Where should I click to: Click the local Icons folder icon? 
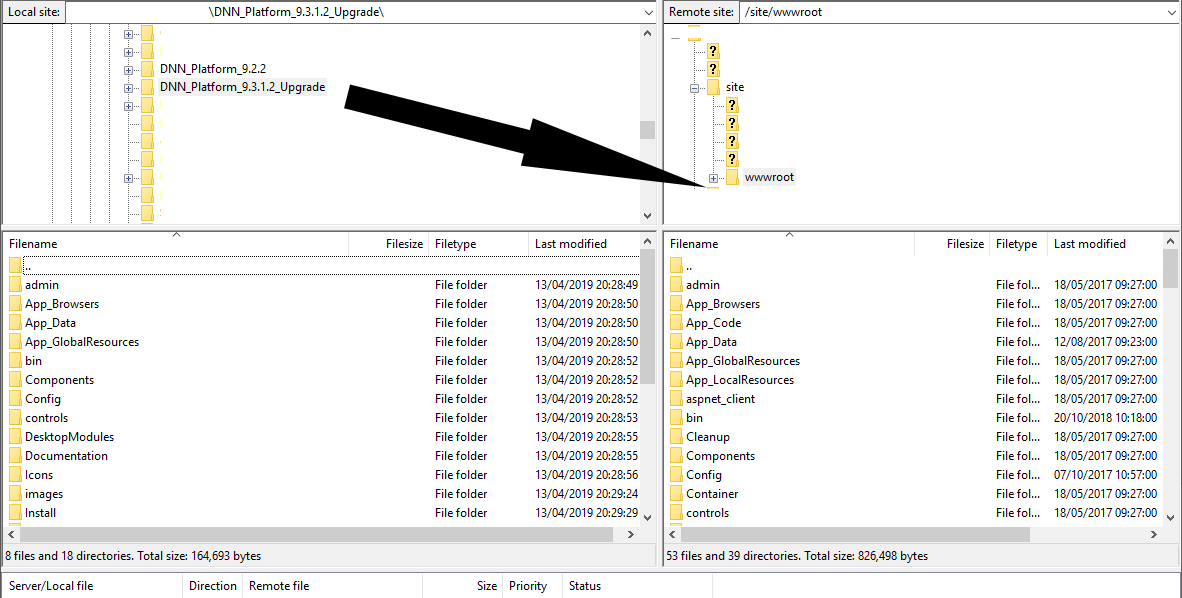15,474
